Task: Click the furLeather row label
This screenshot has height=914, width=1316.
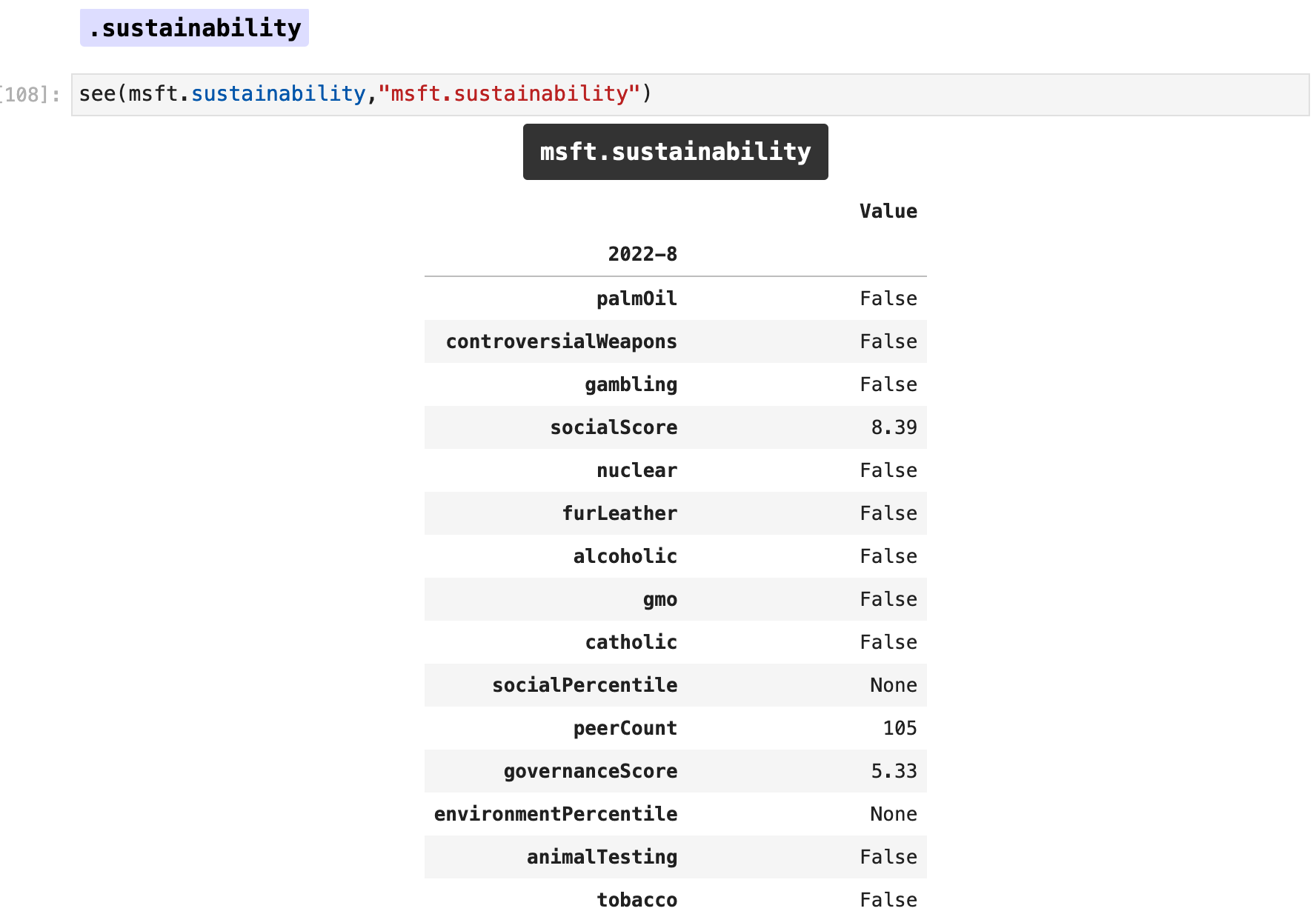Action: point(619,513)
